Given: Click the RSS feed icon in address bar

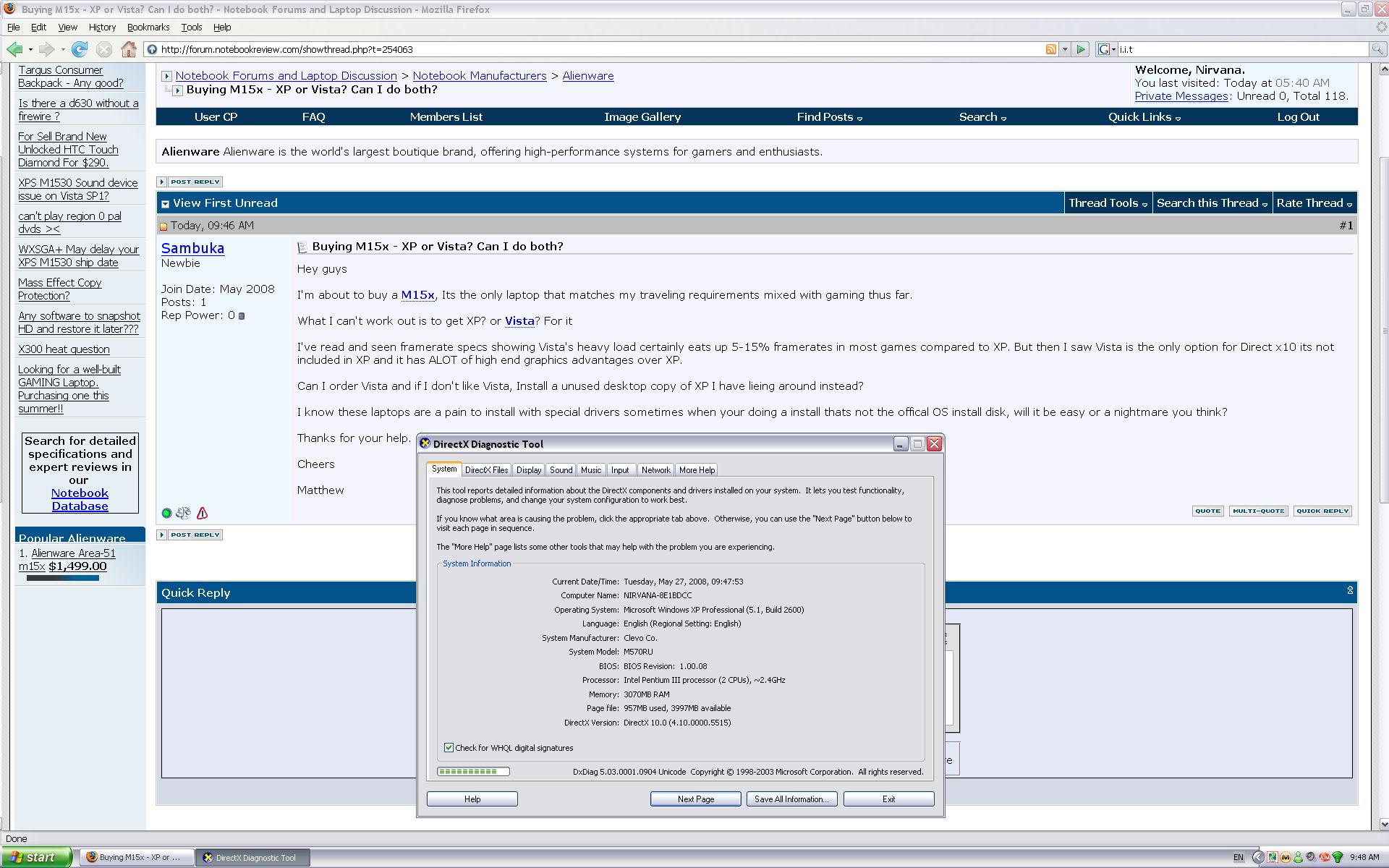Looking at the screenshot, I should click(x=1050, y=49).
